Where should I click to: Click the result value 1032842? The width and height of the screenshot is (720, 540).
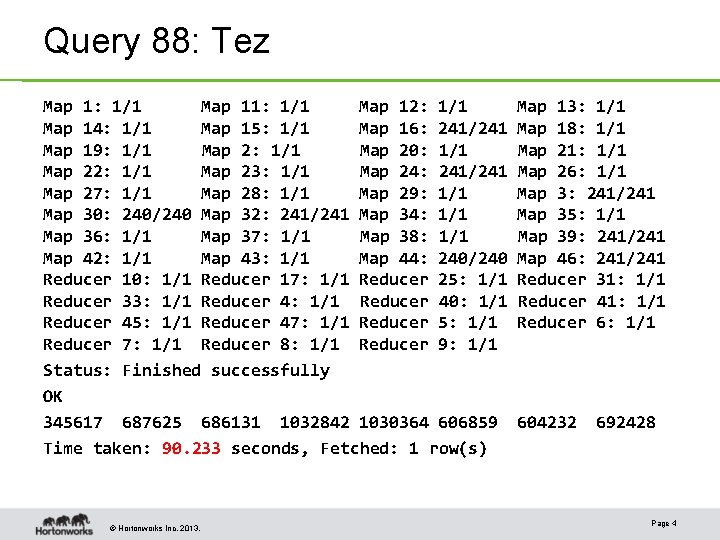pos(315,422)
